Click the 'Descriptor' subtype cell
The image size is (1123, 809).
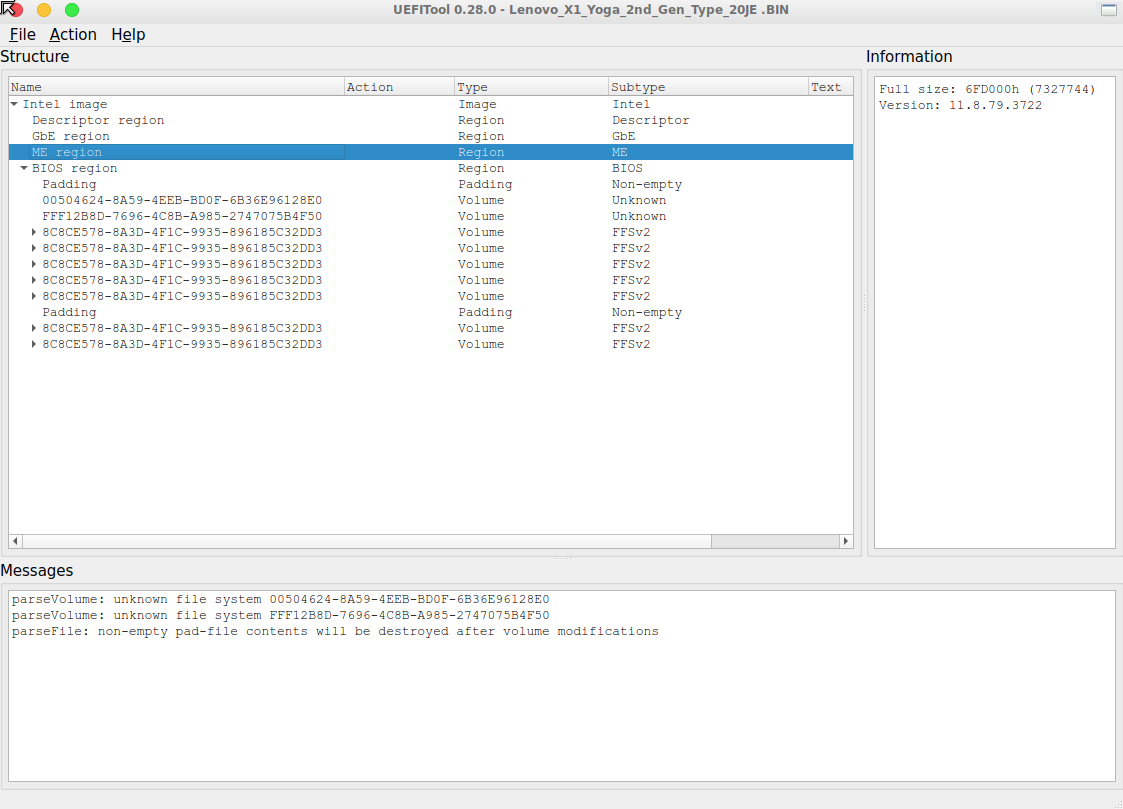click(x=650, y=120)
